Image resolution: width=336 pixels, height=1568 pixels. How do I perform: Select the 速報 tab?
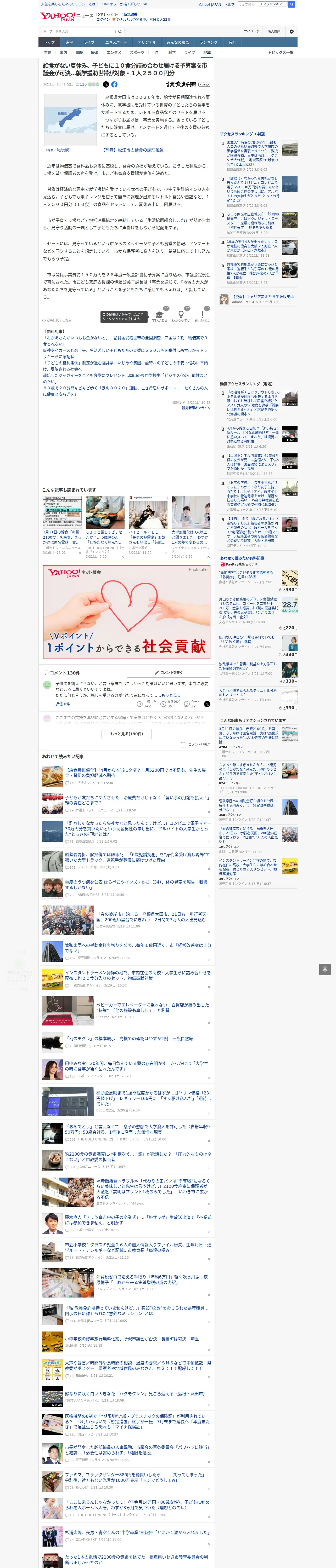(x=69, y=43)
